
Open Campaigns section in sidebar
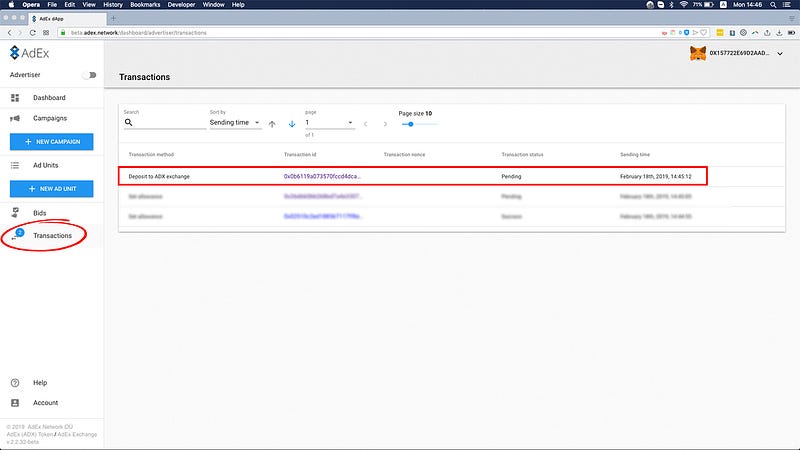pyautogui.click(x=50, y=118)
